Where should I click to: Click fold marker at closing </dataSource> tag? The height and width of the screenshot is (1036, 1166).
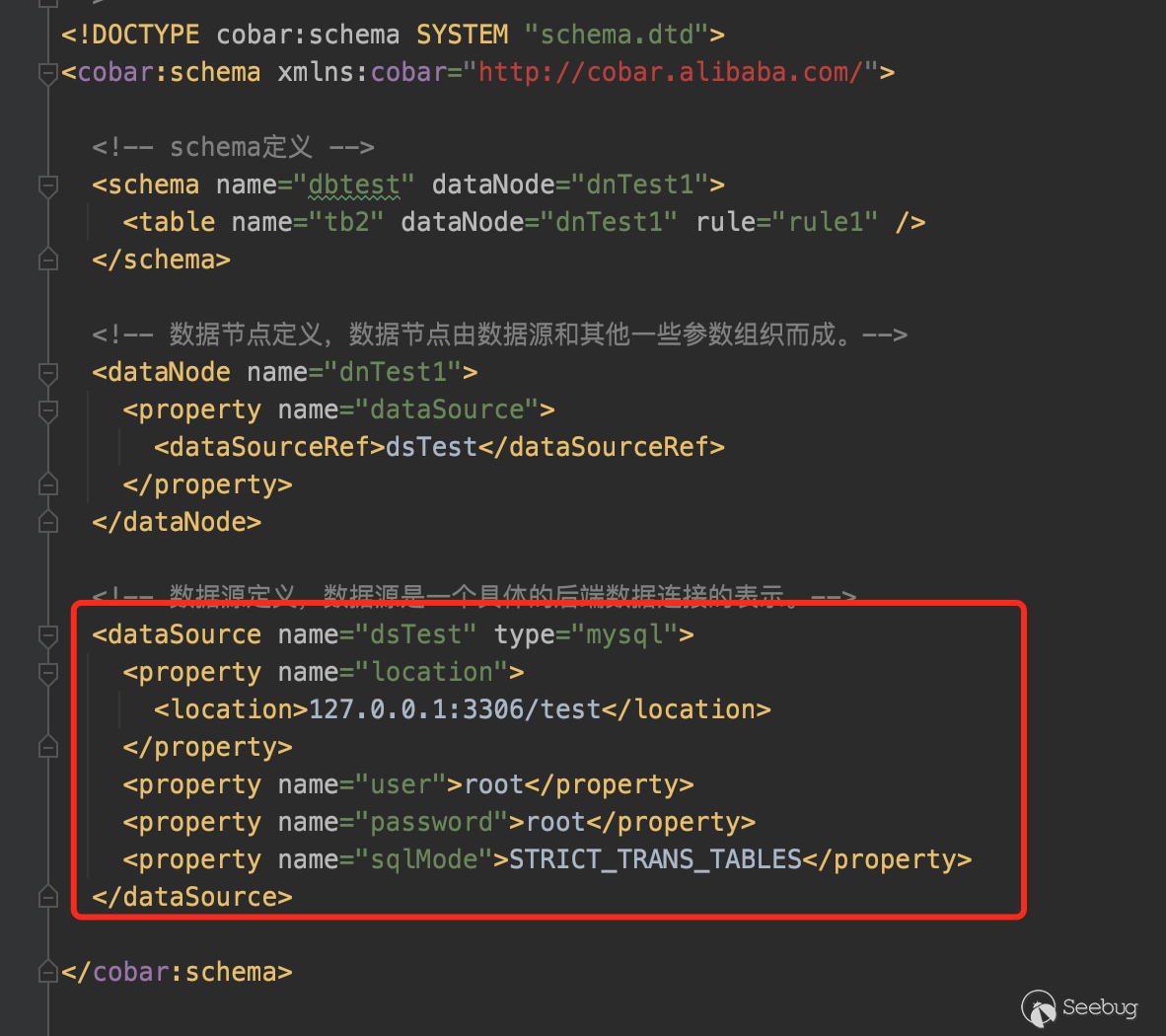click(x=47, y=898)
